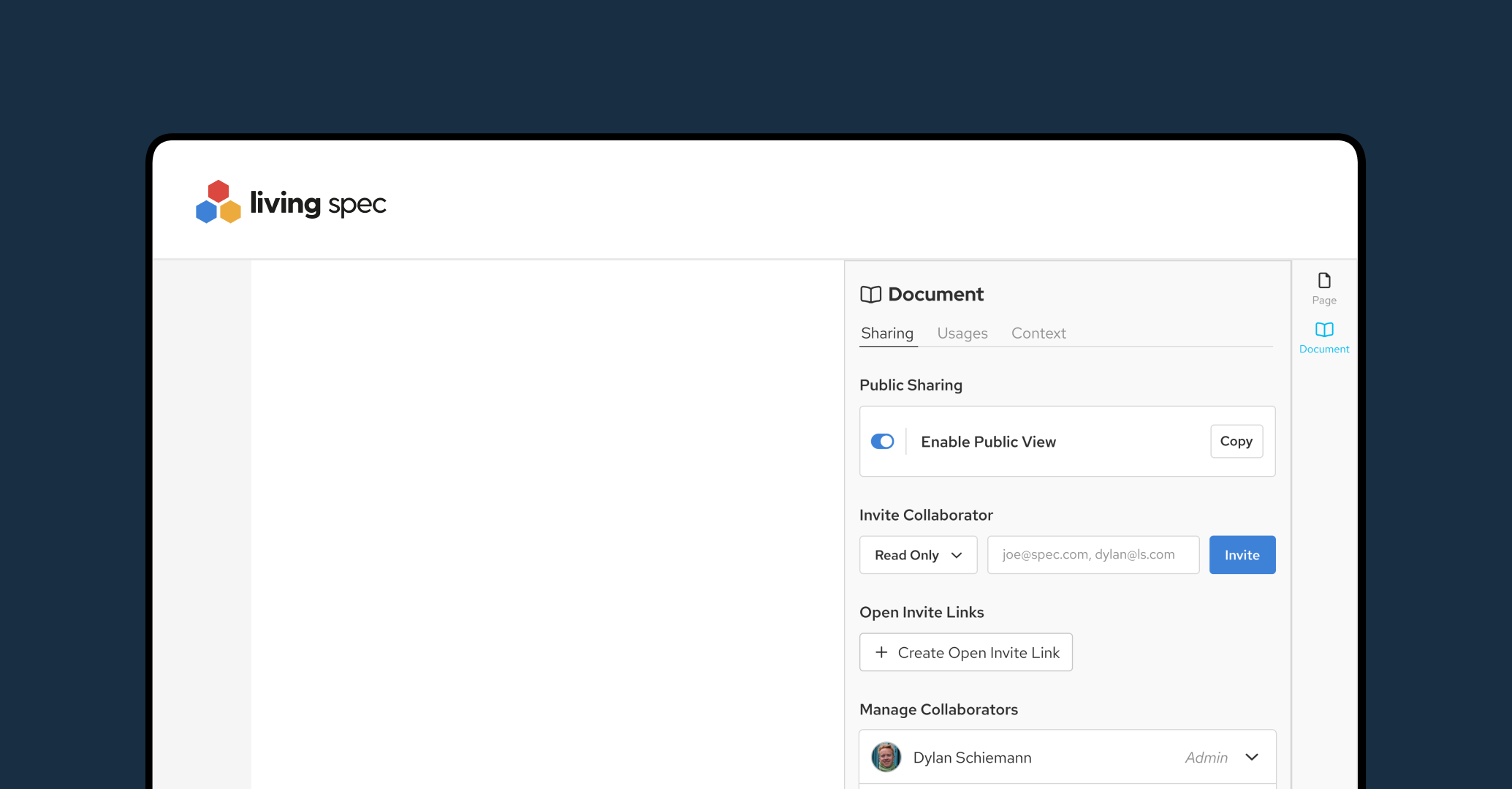Expand Dylan Schiemann's role chevron
1512x789 pixels.
1252,757
